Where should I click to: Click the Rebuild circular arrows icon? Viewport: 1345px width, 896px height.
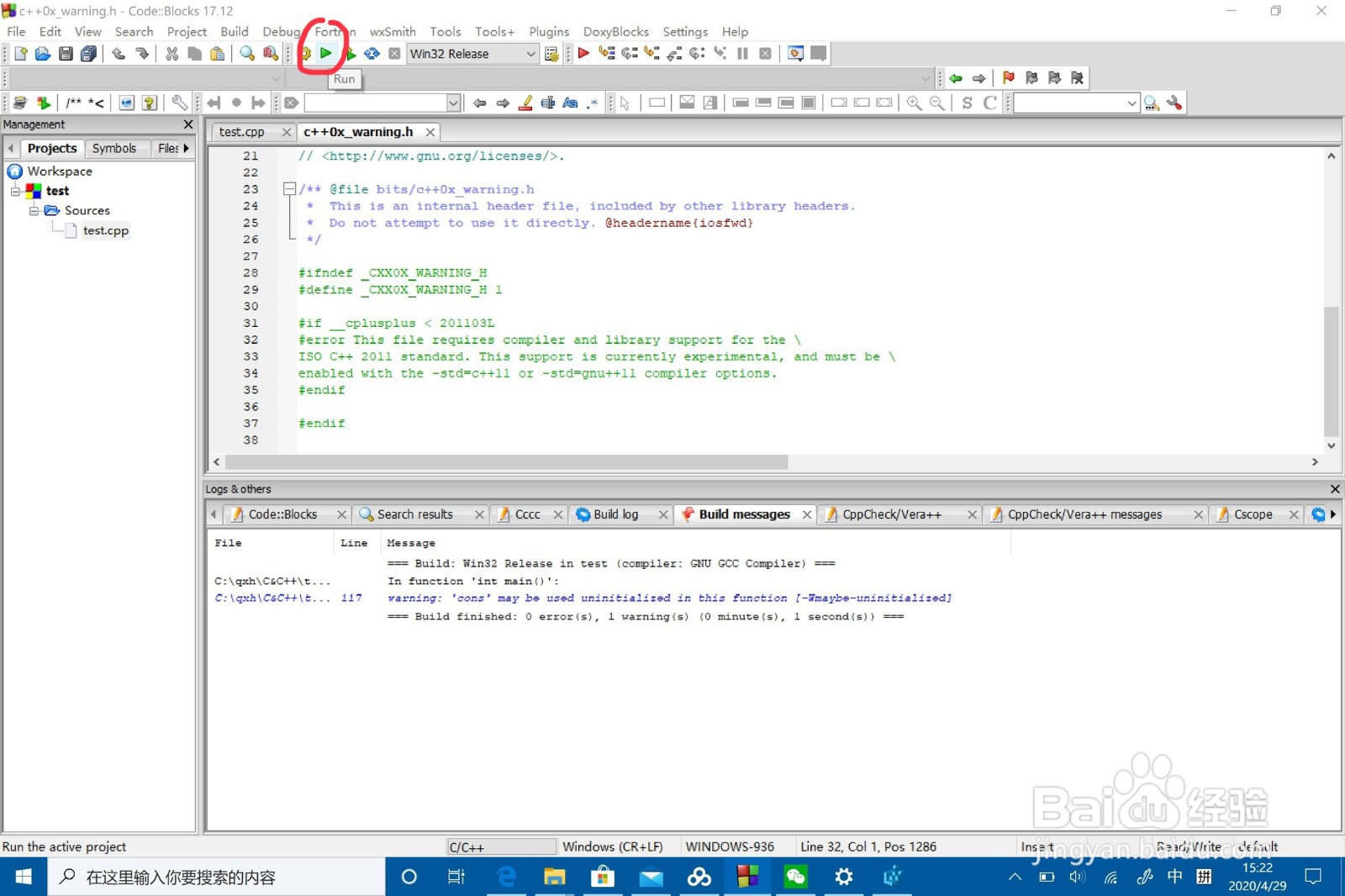point(372,54)
